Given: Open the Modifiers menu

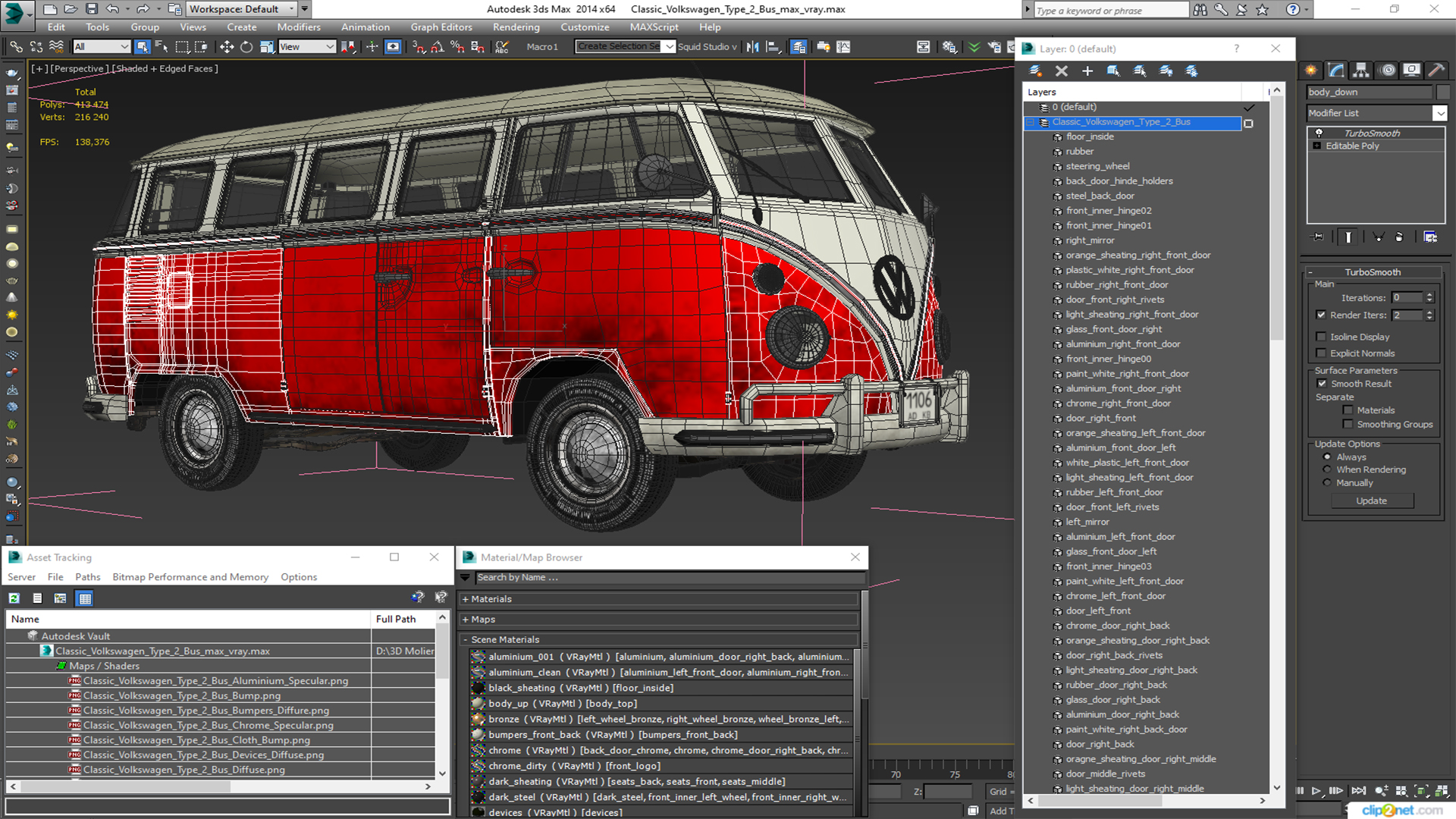Looking at the screenshot, I should pos(299,27).
